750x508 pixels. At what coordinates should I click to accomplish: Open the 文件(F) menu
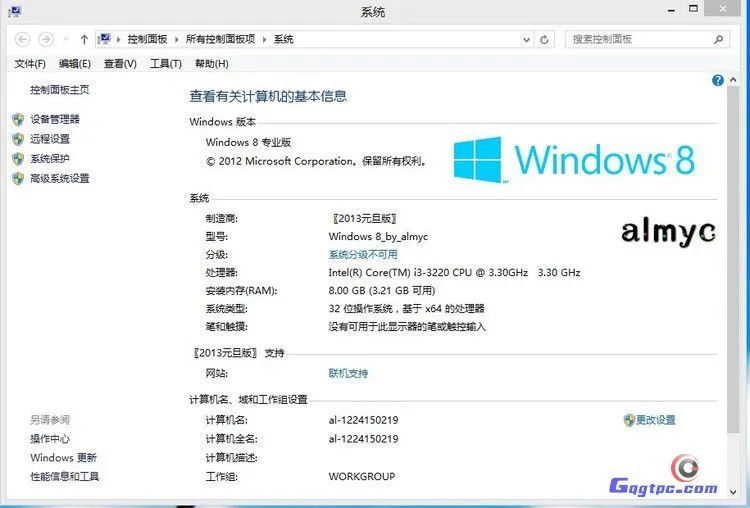(30, 64)
